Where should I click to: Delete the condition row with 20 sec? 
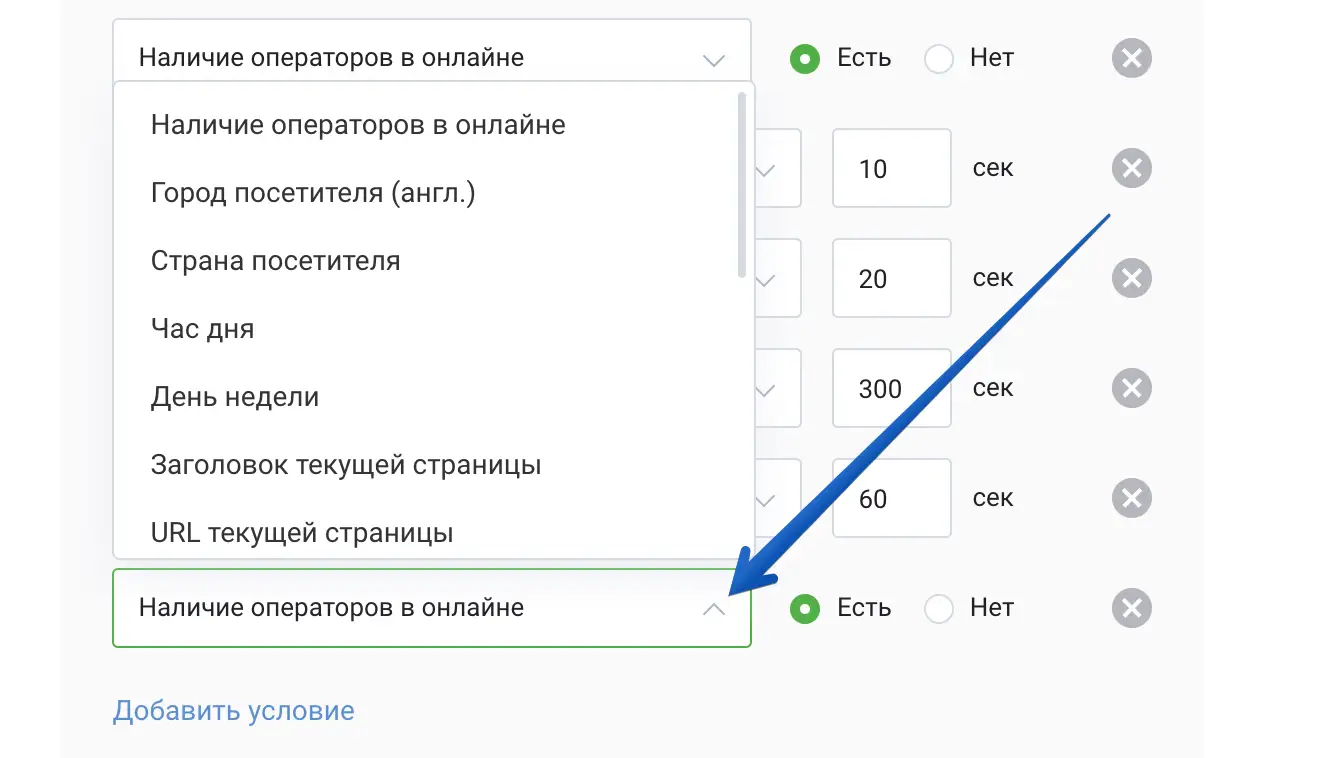(1131, 278)
